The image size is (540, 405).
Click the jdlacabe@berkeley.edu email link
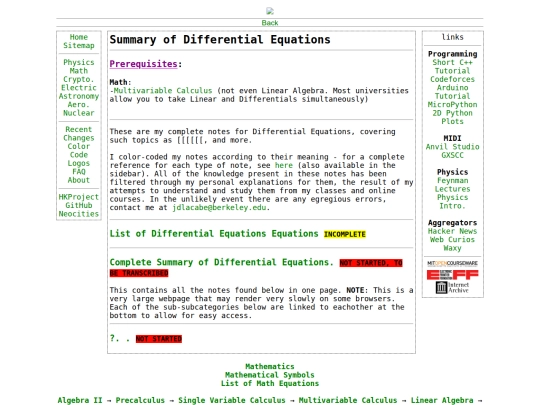(219, 208)
